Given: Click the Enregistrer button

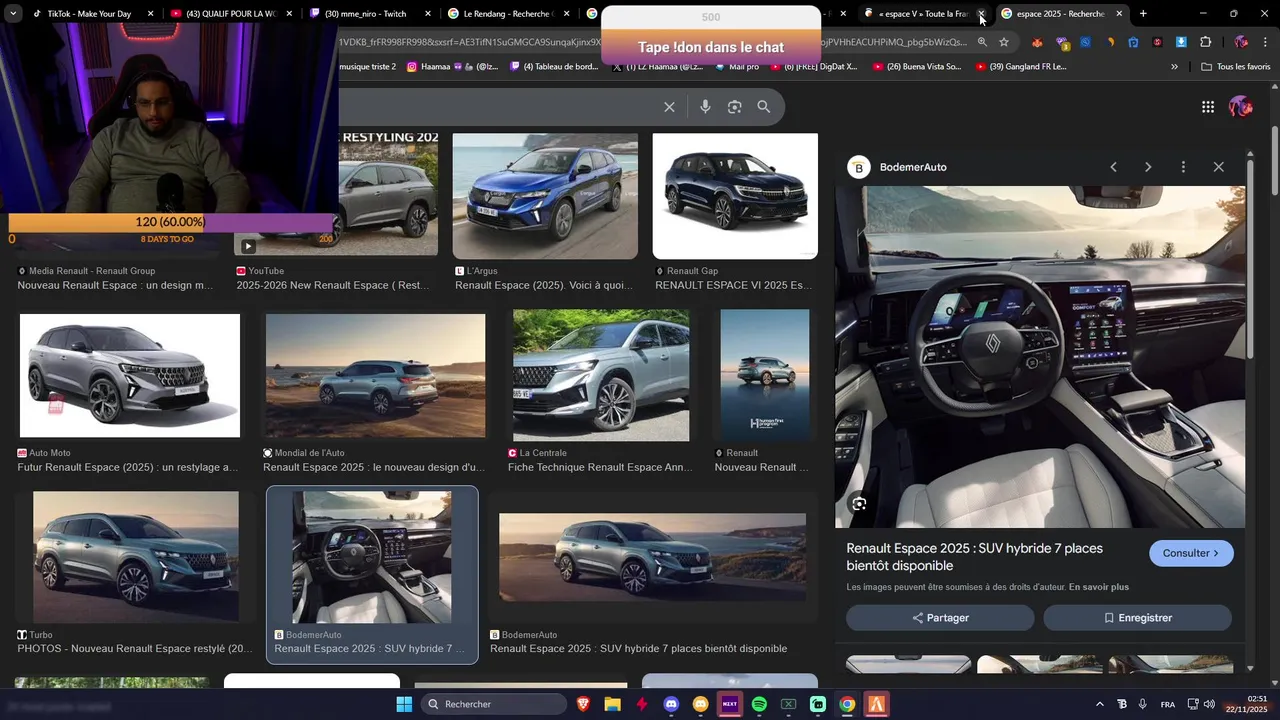Looking at the screenshot, I should (1137, 618).
